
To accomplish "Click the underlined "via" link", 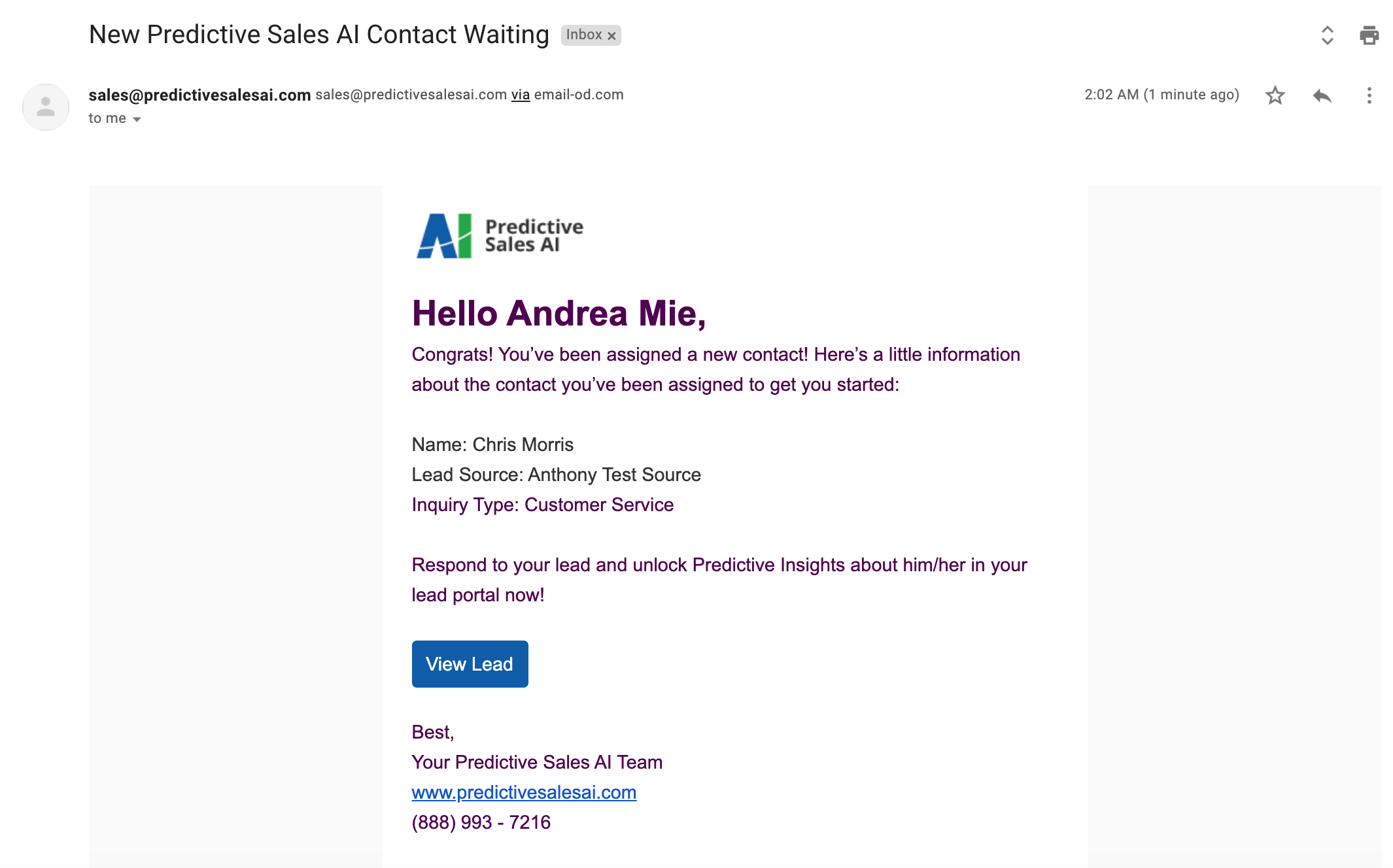I will pos(521,95).
